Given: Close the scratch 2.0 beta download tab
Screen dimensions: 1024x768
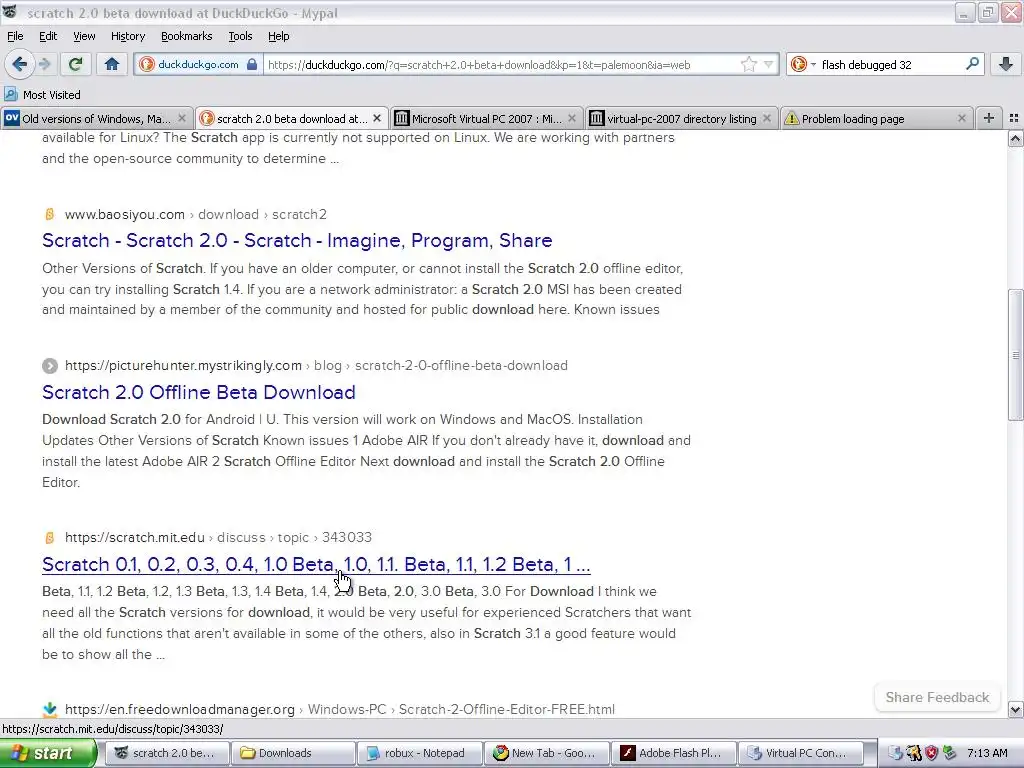Looking at the screenshot, I should 377,118.
